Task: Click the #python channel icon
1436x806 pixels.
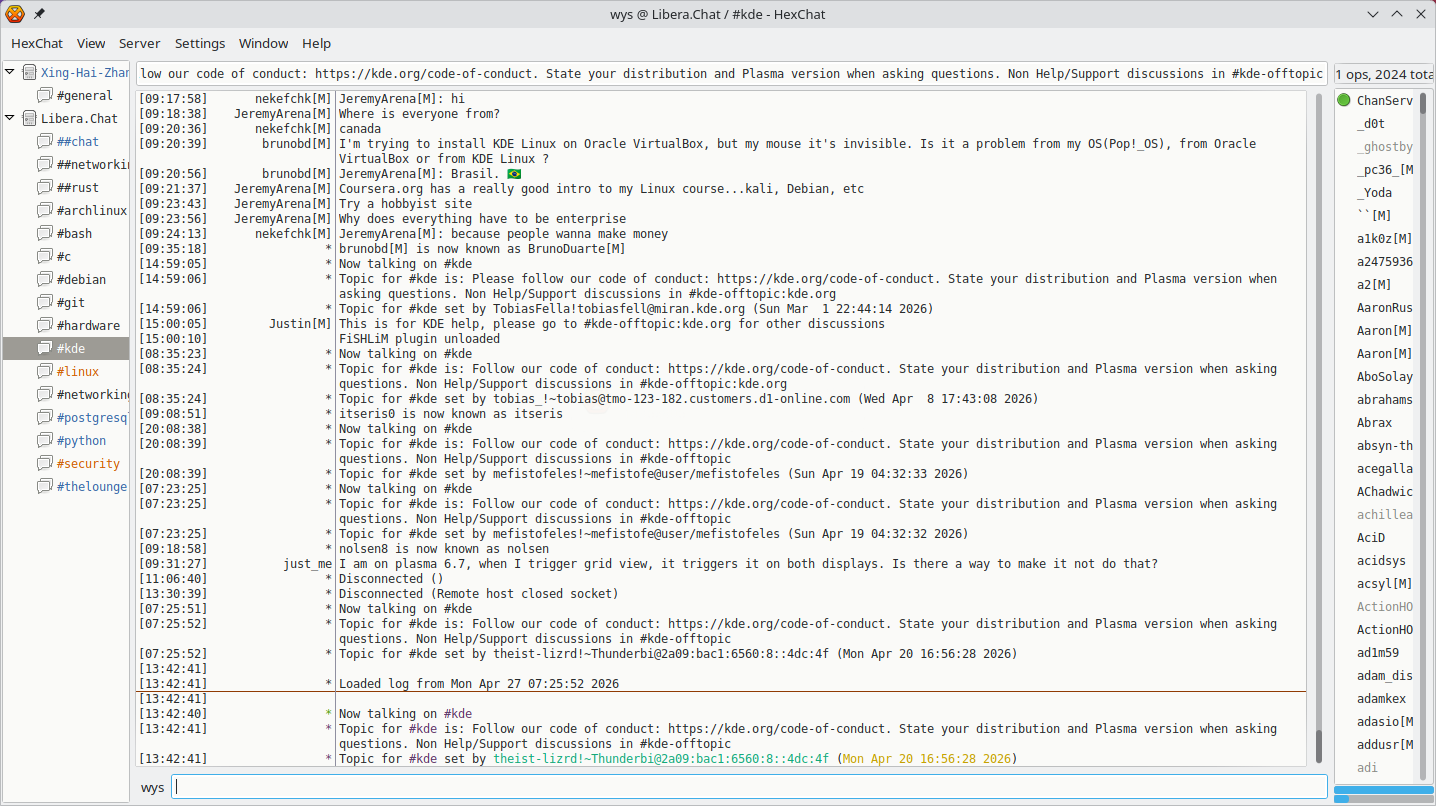Action: pyautogui.click(x=44, y=440)
